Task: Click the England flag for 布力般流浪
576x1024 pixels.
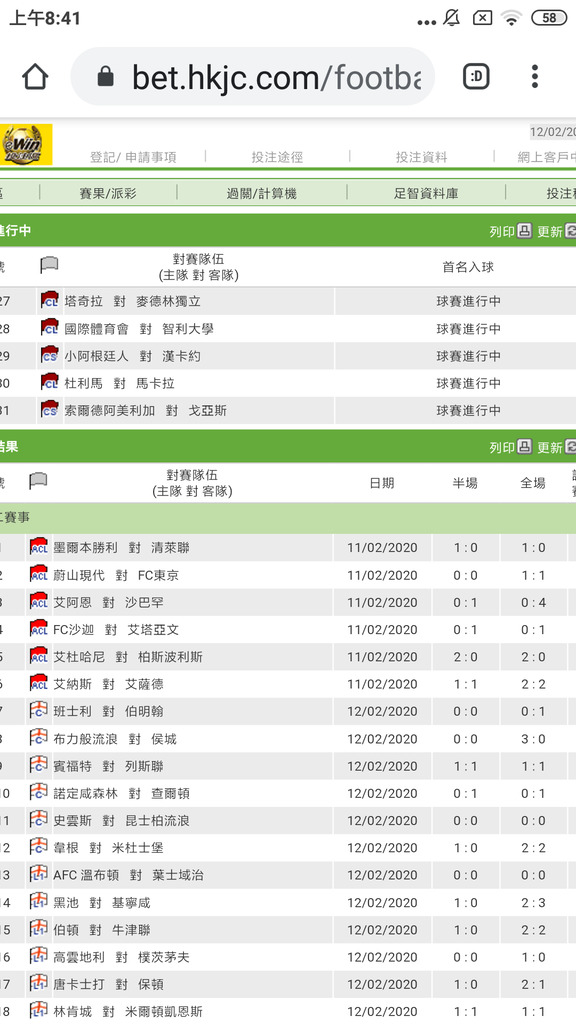Action: tap(39, 738)
